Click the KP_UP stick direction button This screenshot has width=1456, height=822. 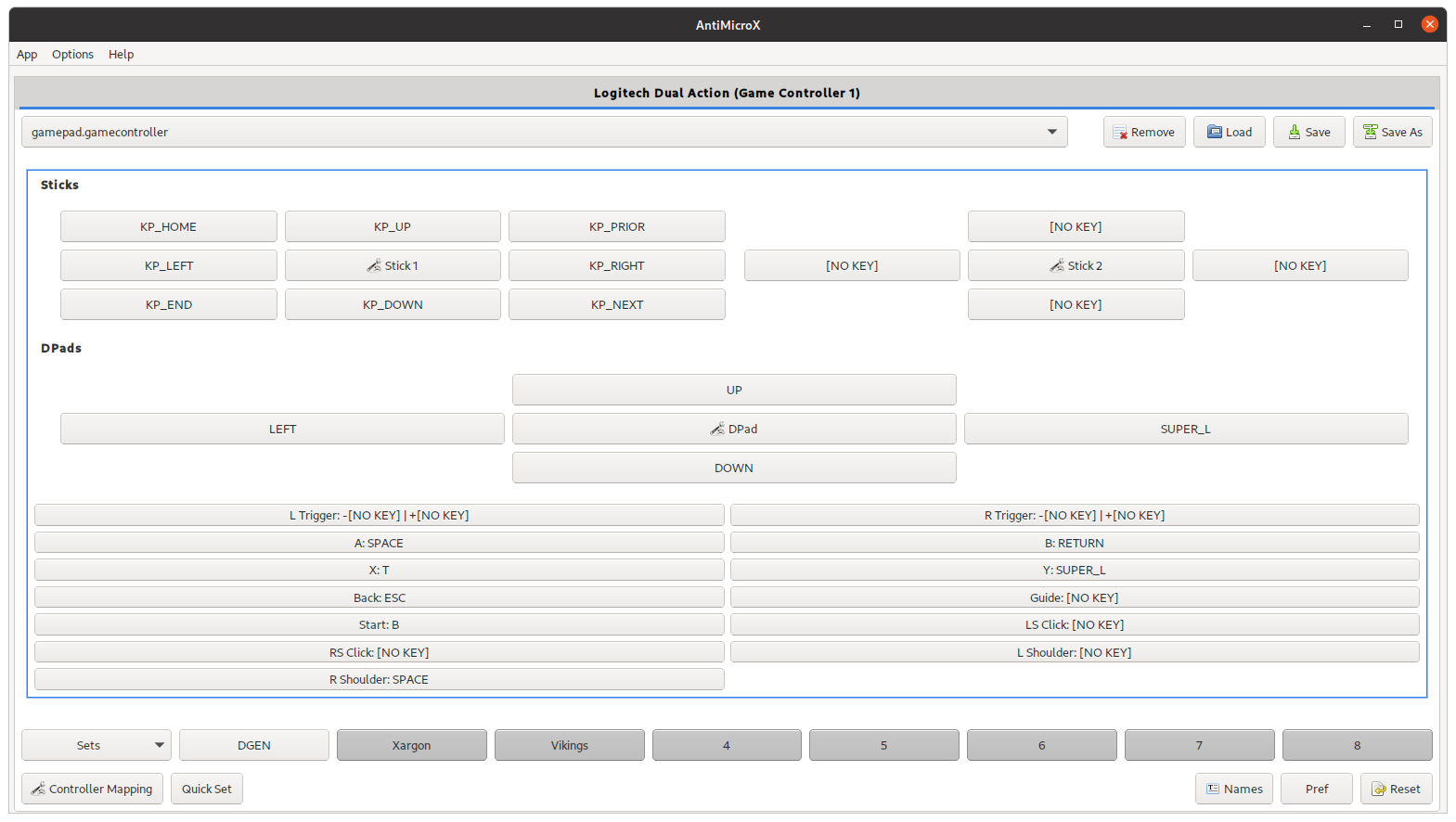click(x=393, y=226)
